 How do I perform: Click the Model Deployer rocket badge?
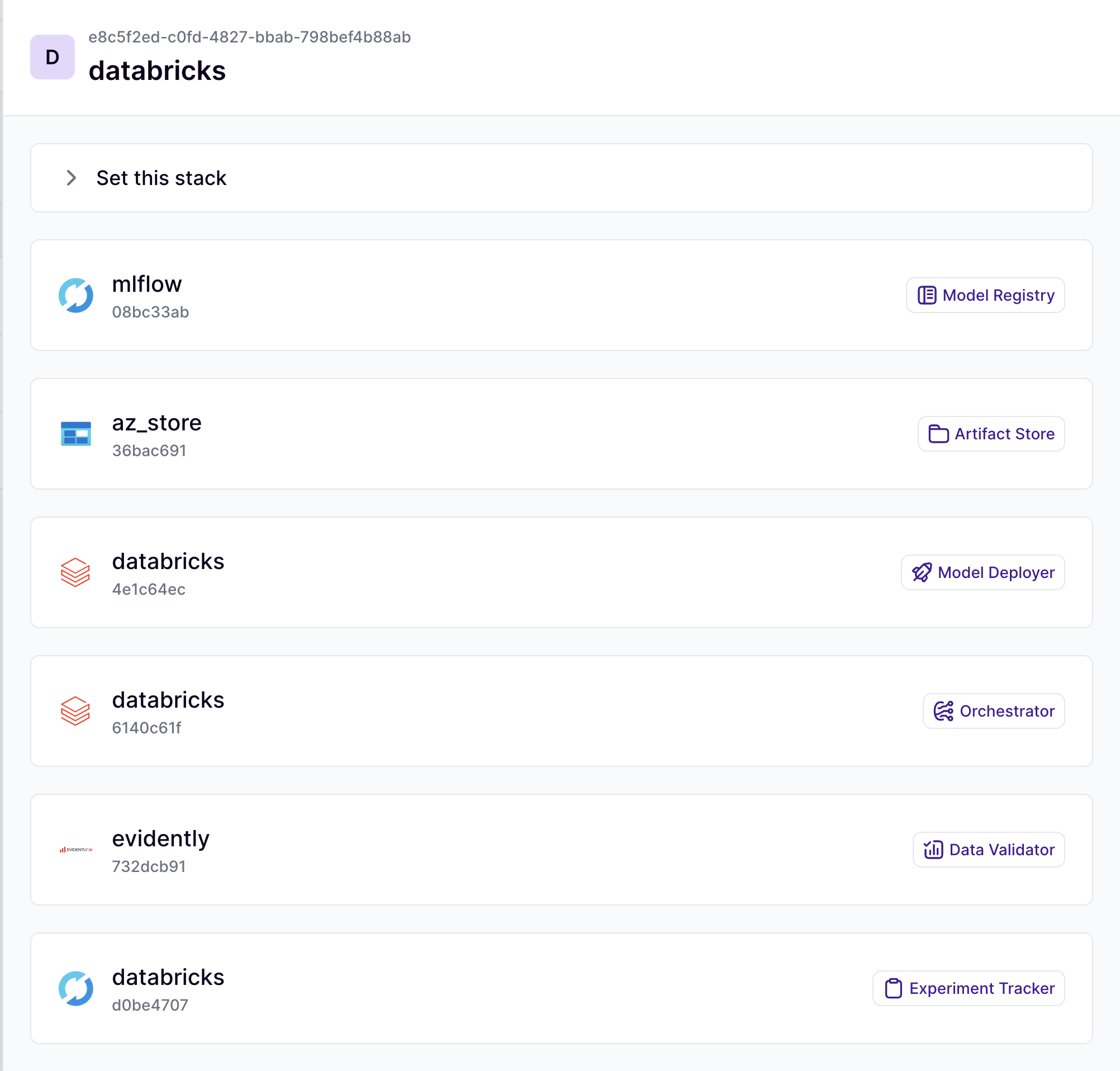coord(982,572)
